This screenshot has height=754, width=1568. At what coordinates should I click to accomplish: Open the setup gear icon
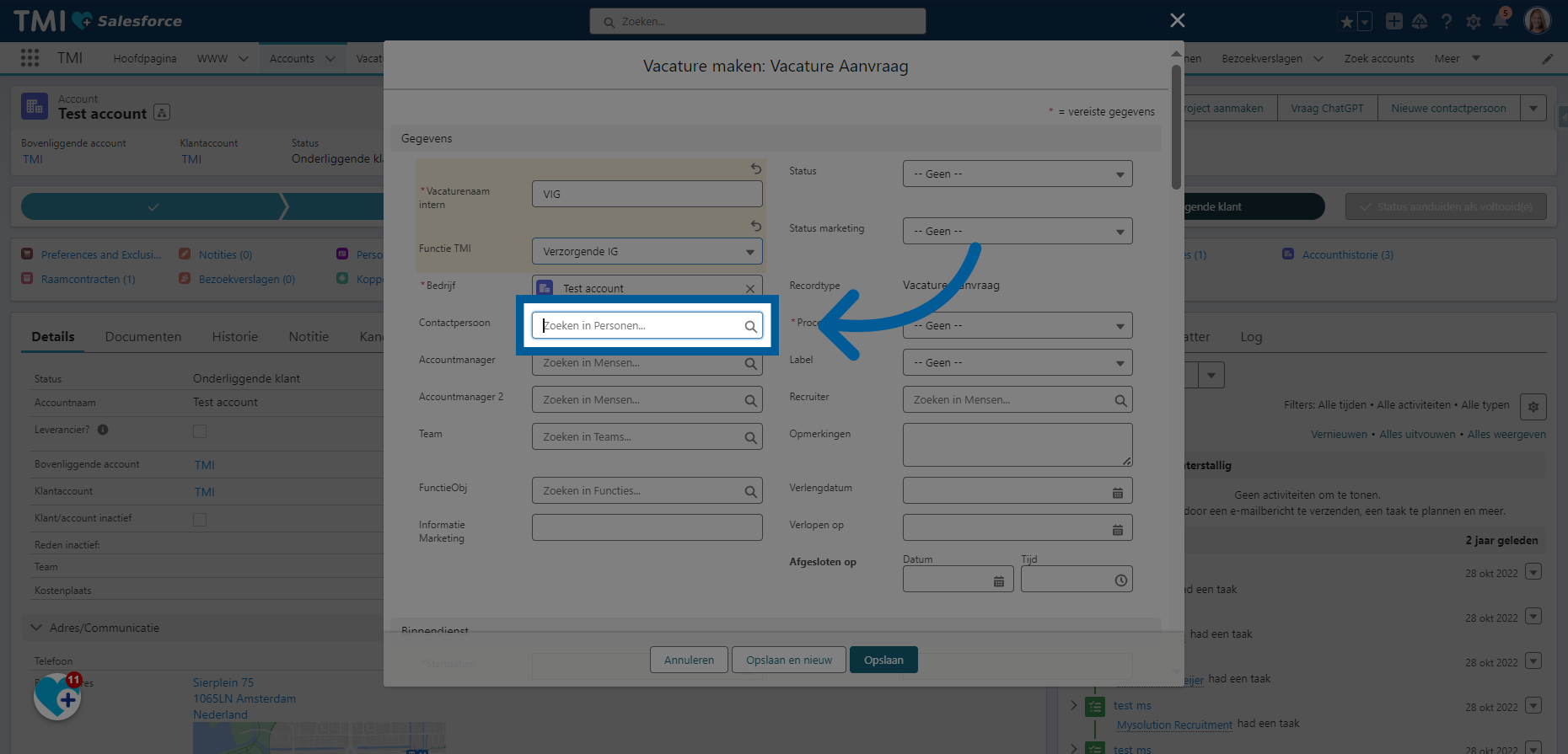tap(1474, 22)
